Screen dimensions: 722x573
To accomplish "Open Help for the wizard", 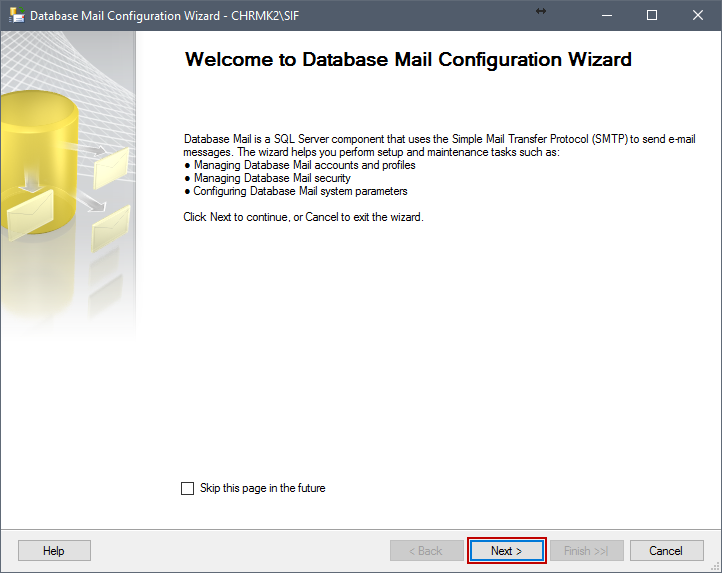I will 54,550.
